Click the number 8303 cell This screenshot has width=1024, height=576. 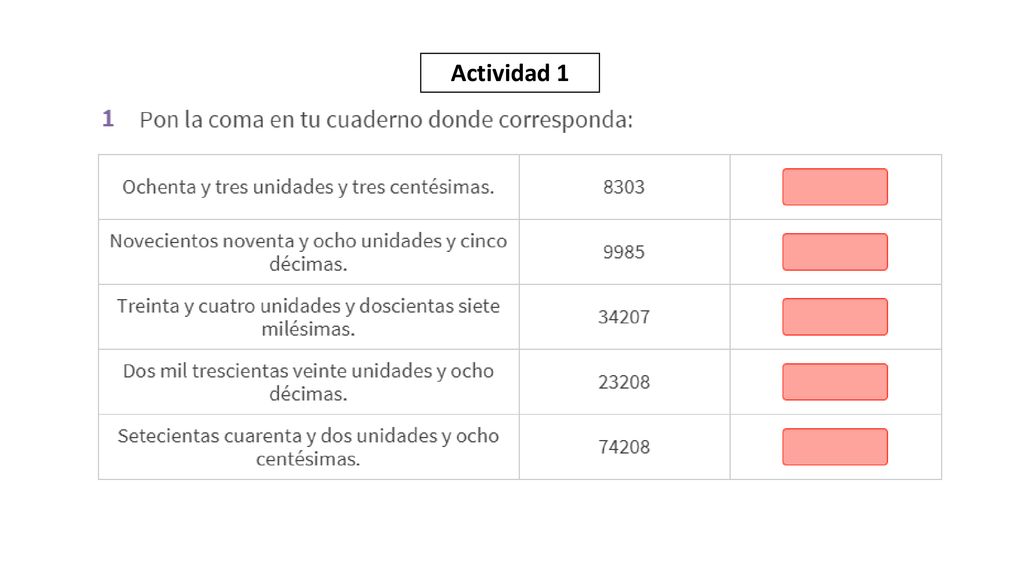pos(624,187)
